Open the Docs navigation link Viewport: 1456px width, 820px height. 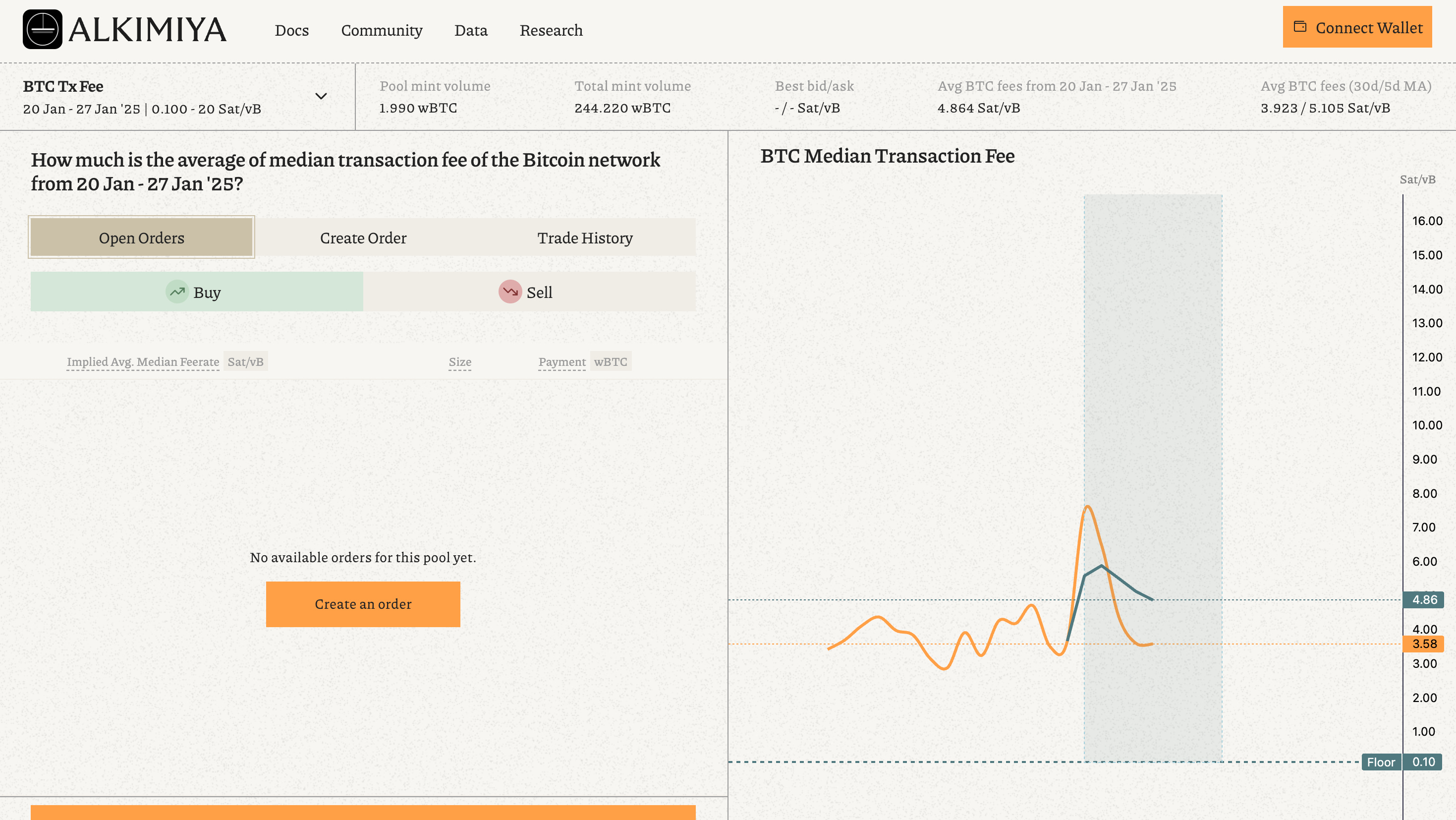(x=292, y=30)
